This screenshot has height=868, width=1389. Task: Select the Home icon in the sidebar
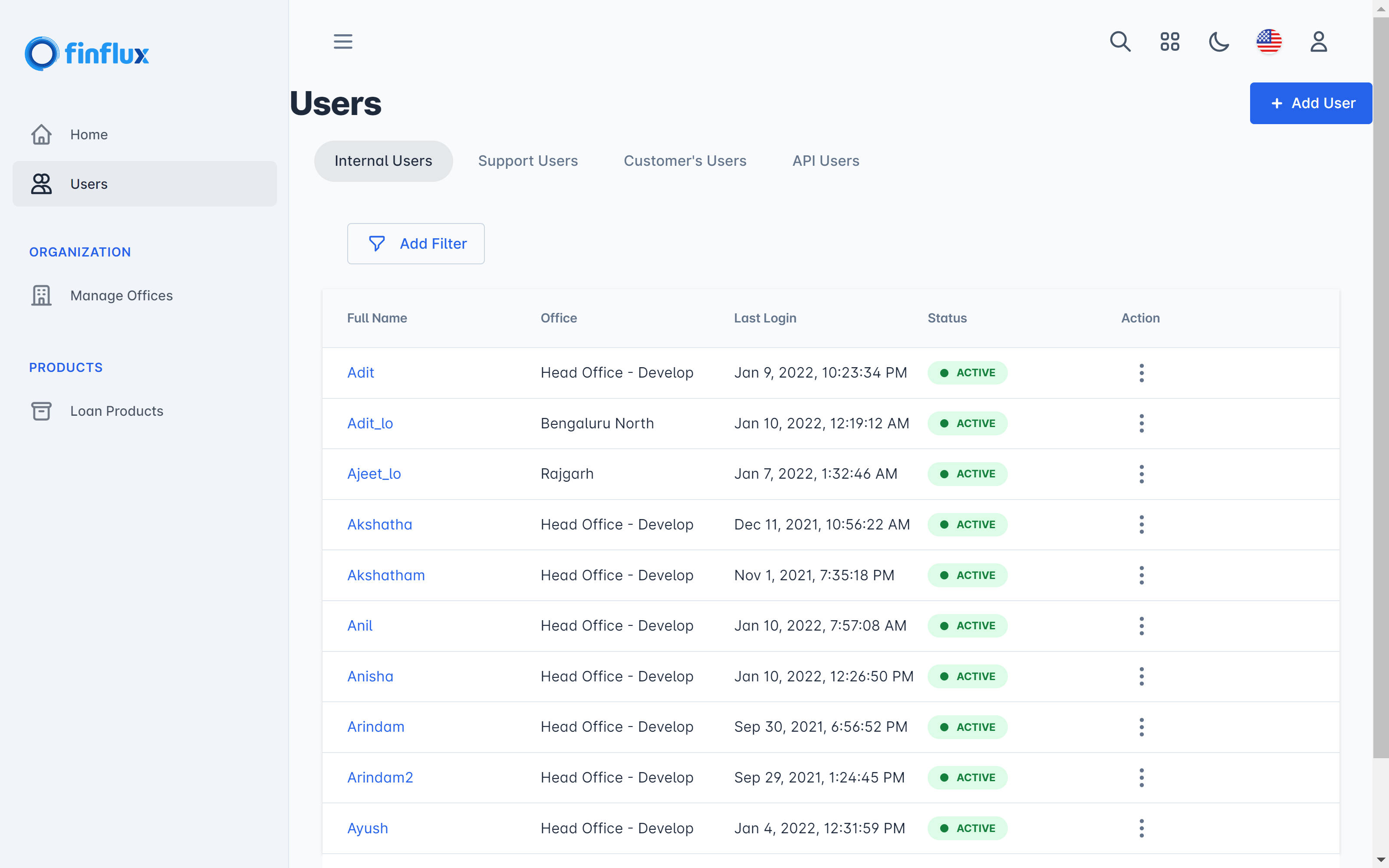click(x=41, y=135)
